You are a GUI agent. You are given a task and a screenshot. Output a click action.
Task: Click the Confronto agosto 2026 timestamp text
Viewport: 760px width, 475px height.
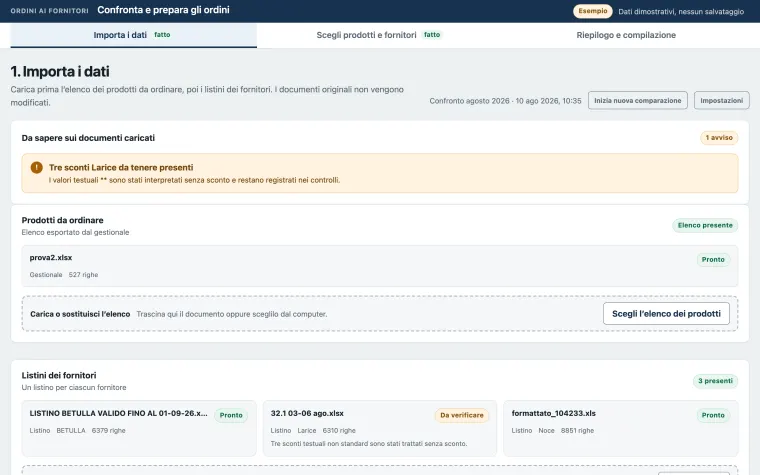click(x=505, y=101)
